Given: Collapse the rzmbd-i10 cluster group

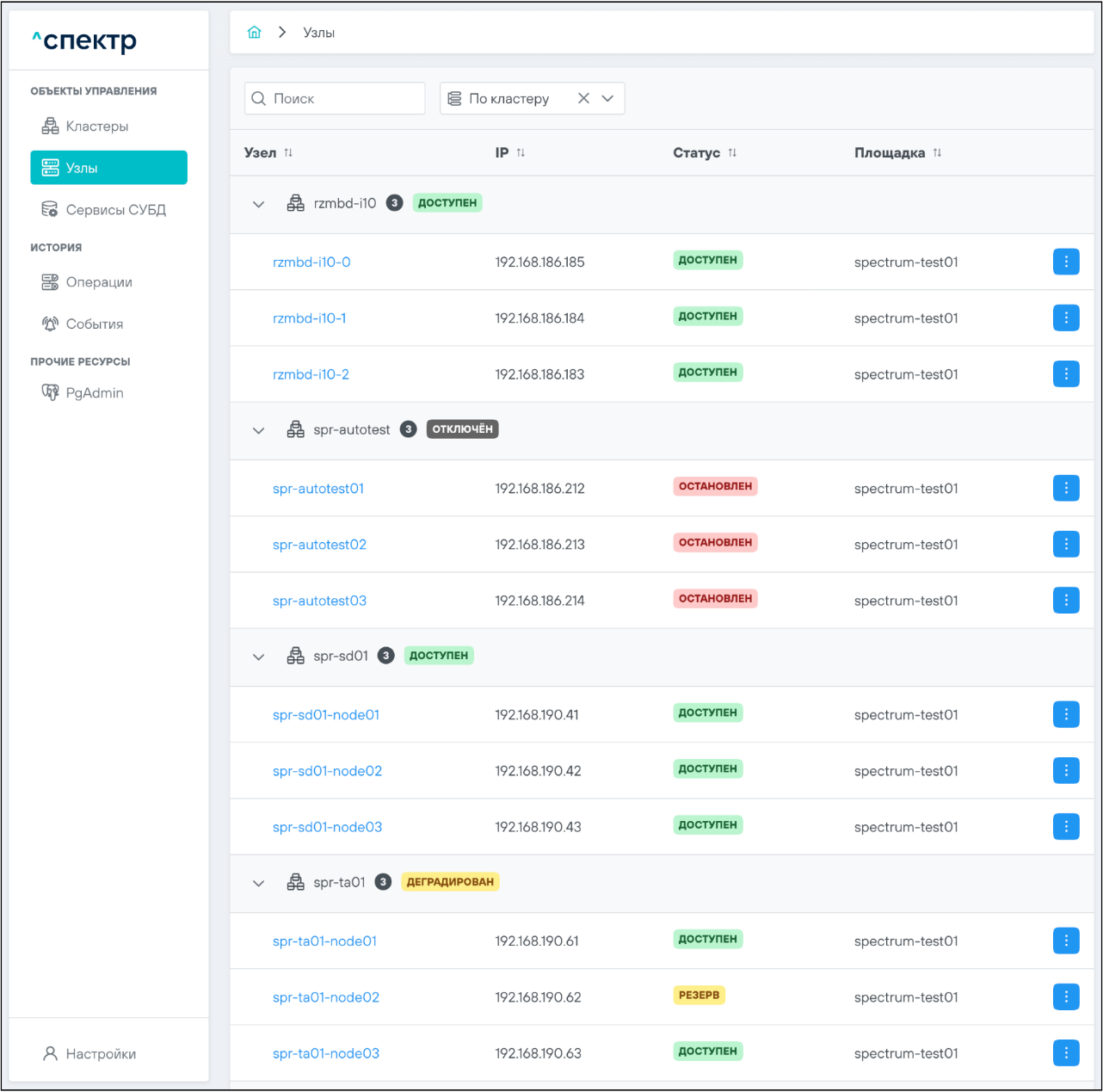Looking at the screenshot, I should click(258, 205).
